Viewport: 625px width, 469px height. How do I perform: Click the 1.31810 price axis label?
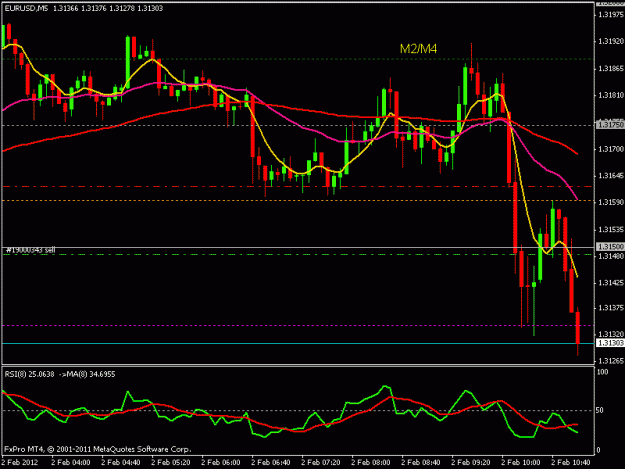(611, 95)
